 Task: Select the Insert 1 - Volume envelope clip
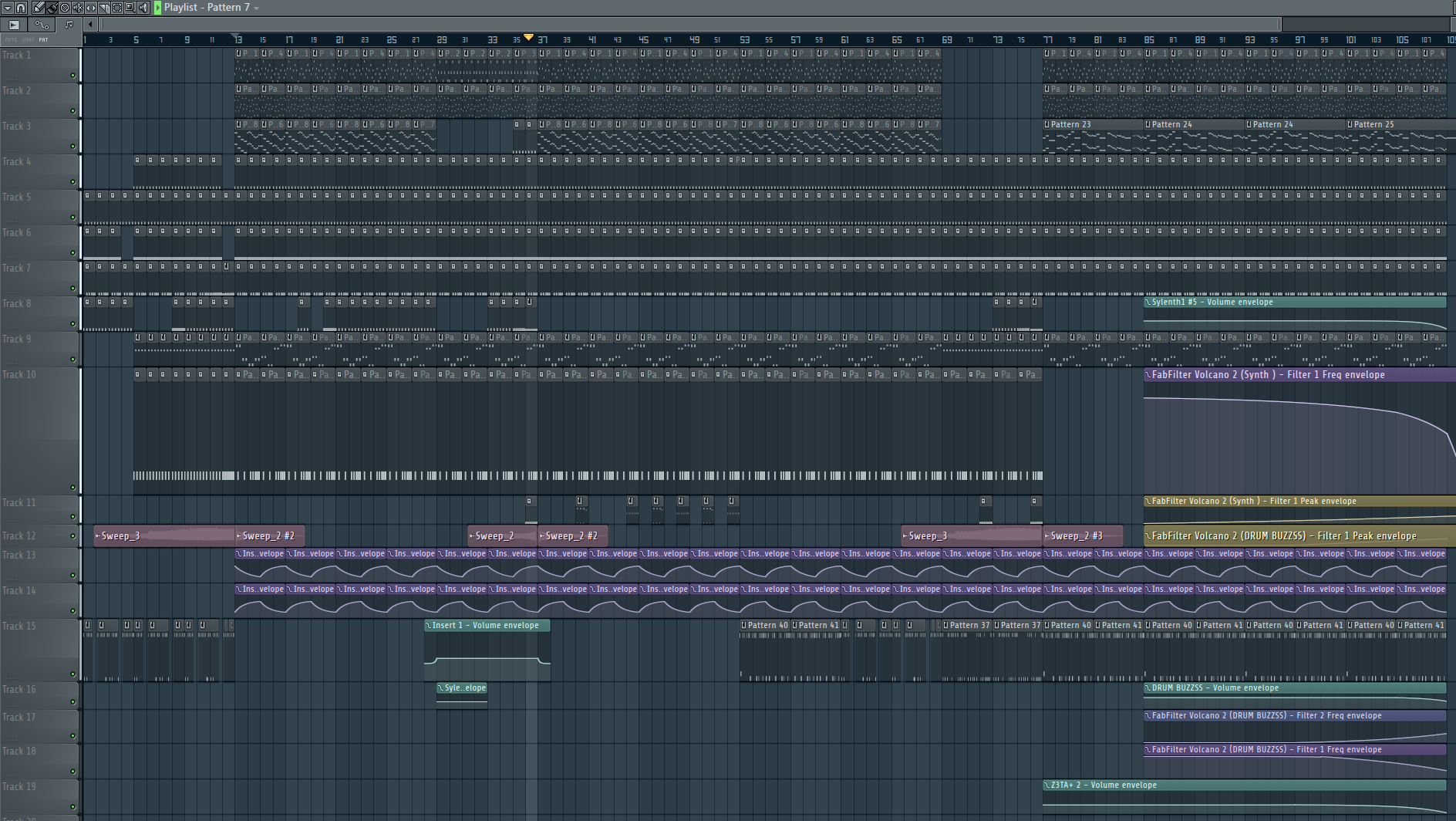[487, 652]
